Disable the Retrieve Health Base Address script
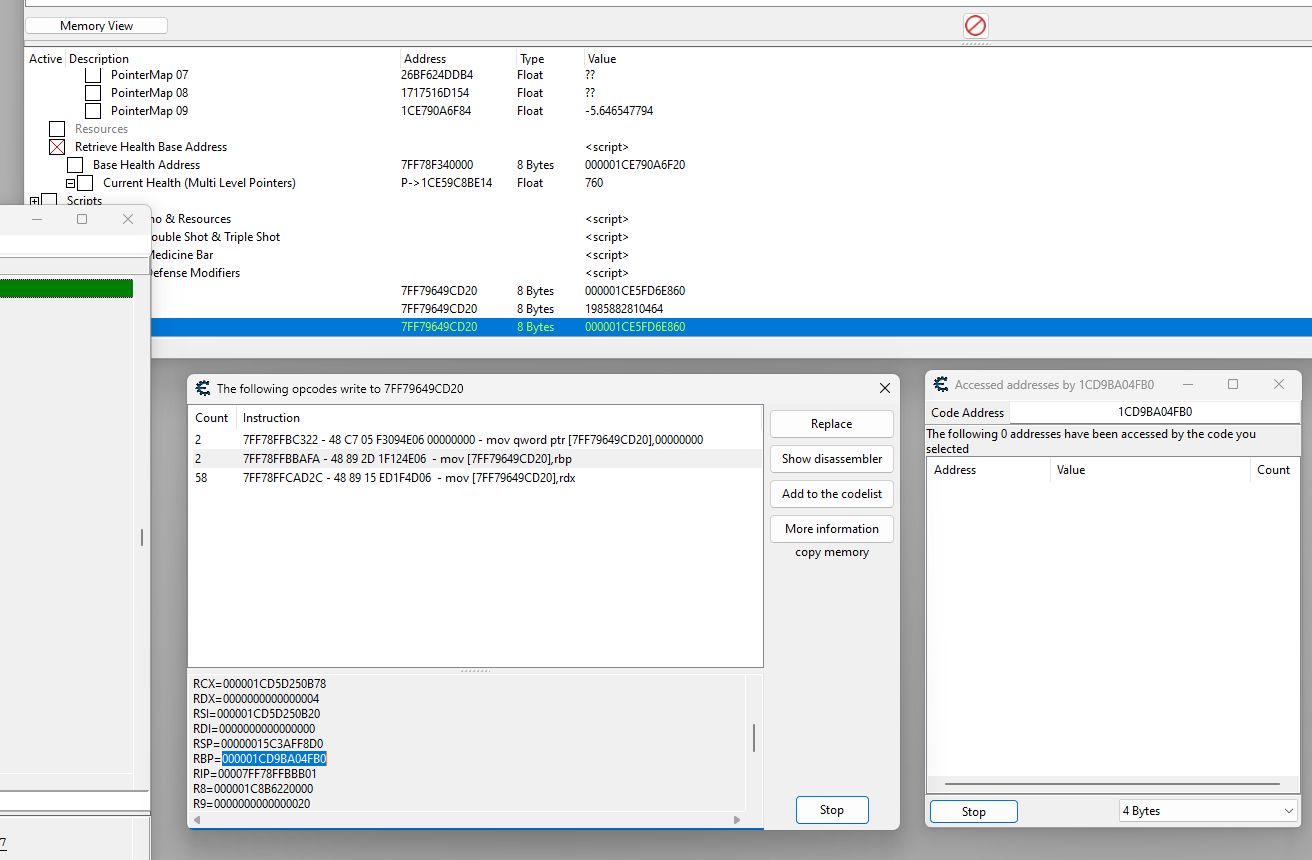This screenshot has height=860, width=1312. [x=57, y=147]
